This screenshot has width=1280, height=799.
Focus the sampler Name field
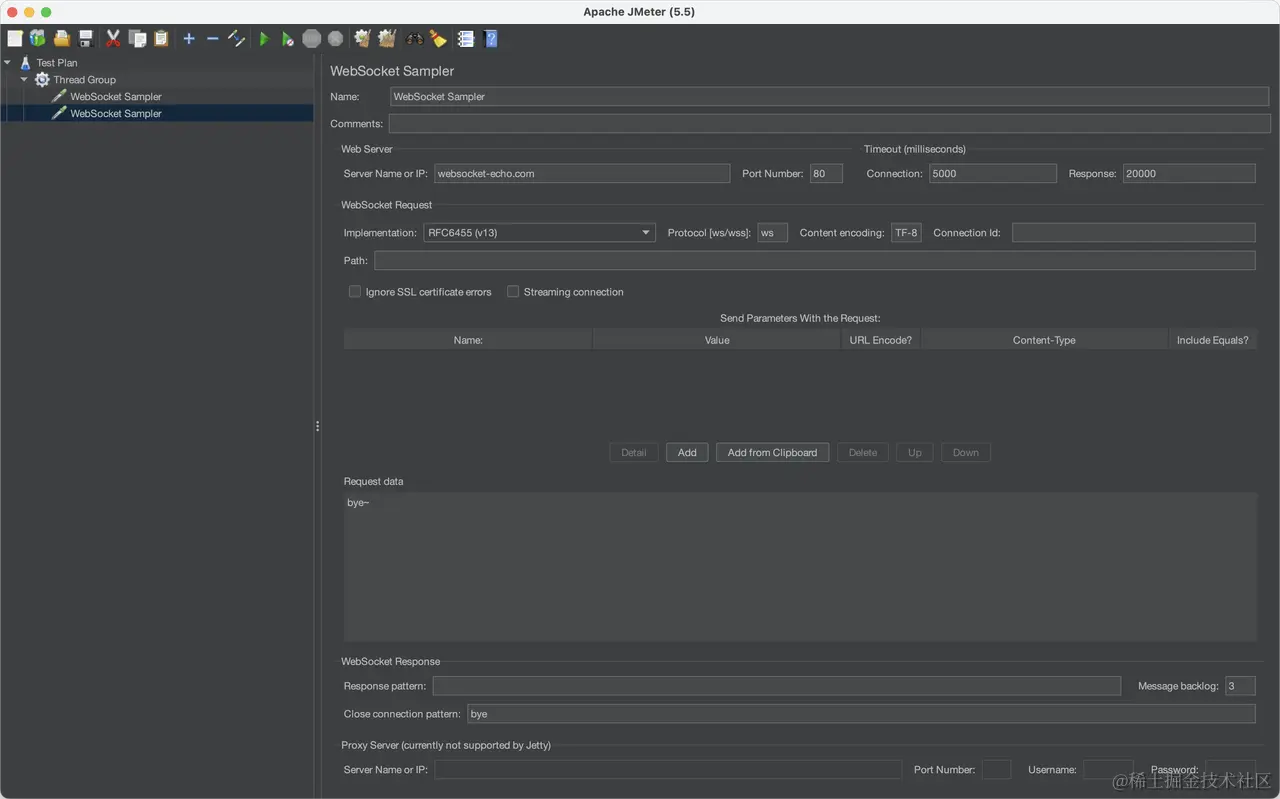(x=830, y=97)
